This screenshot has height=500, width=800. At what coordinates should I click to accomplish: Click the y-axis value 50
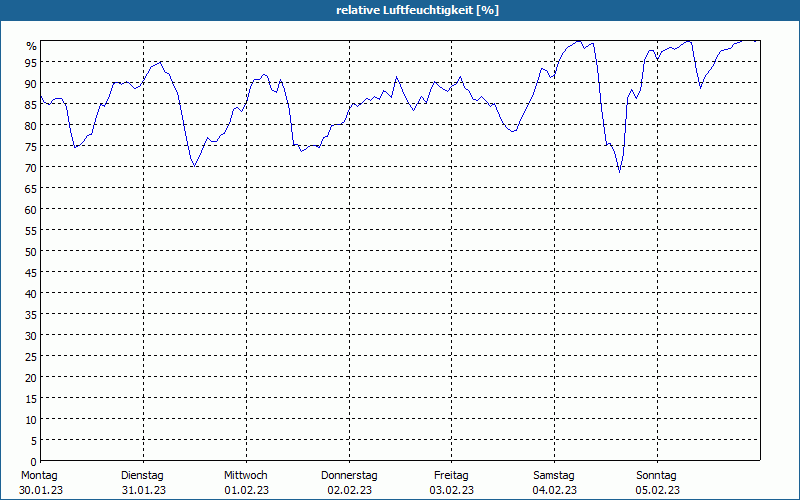31,252
